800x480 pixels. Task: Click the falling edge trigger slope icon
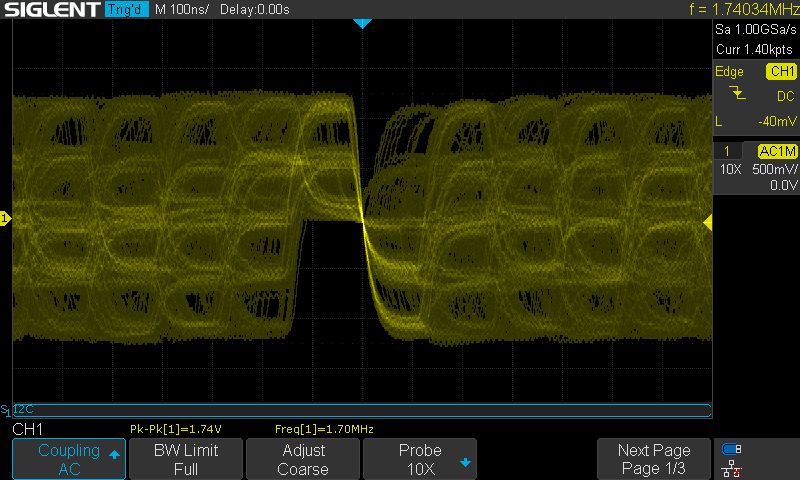tap(737, 94)
